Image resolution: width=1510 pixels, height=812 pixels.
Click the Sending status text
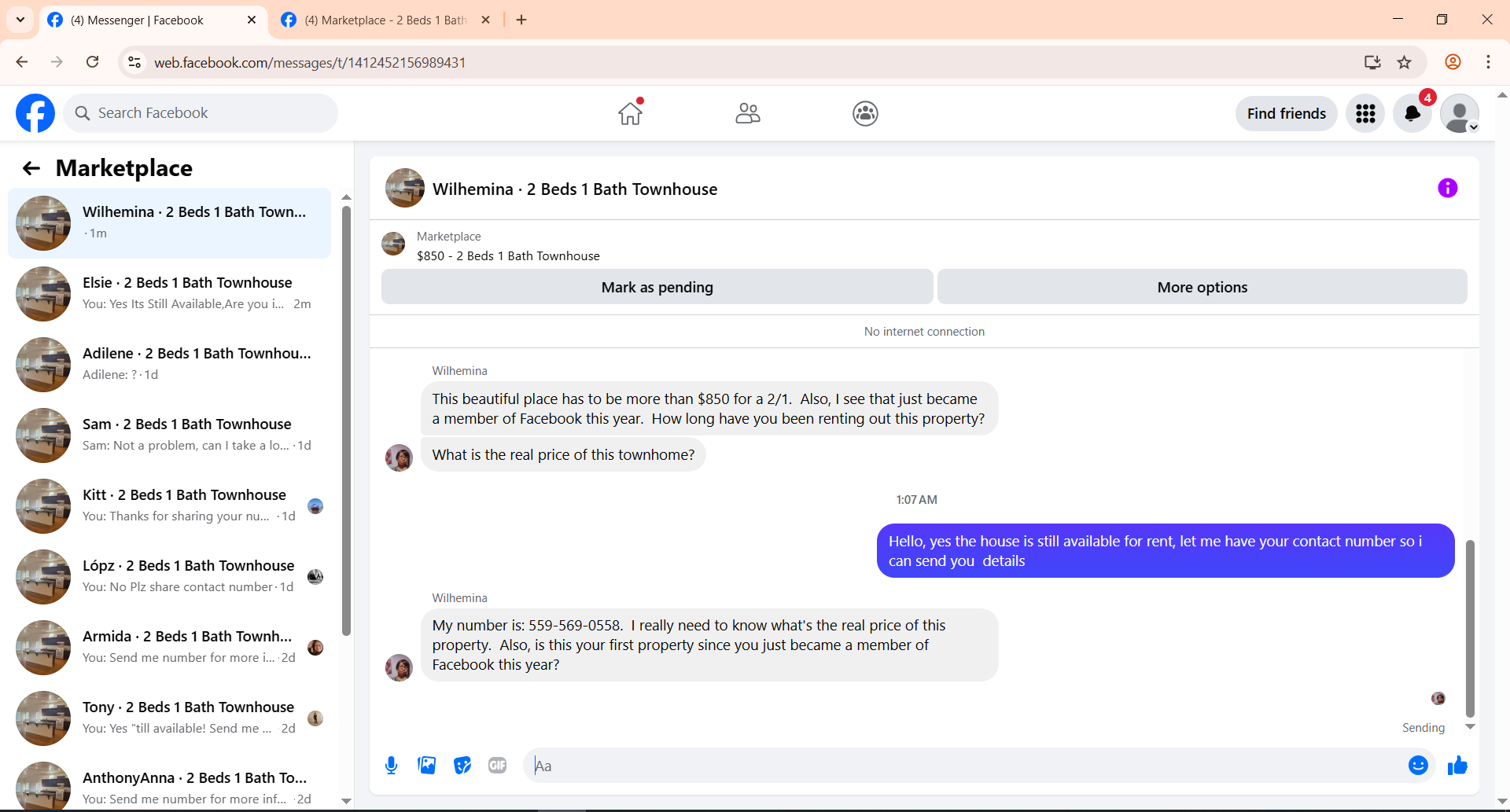click(x=1423, y=728)
